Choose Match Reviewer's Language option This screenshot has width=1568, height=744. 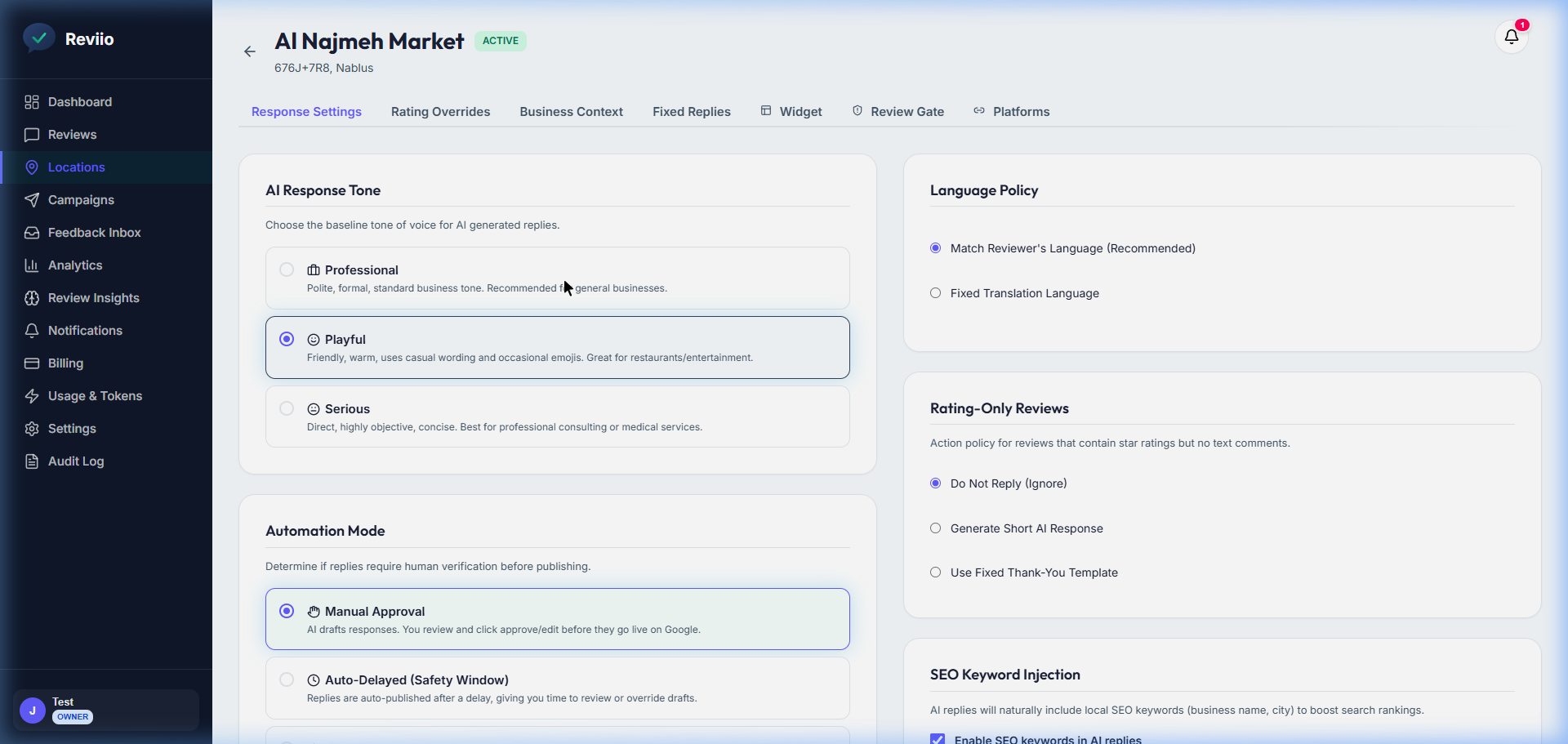(936, 248)
